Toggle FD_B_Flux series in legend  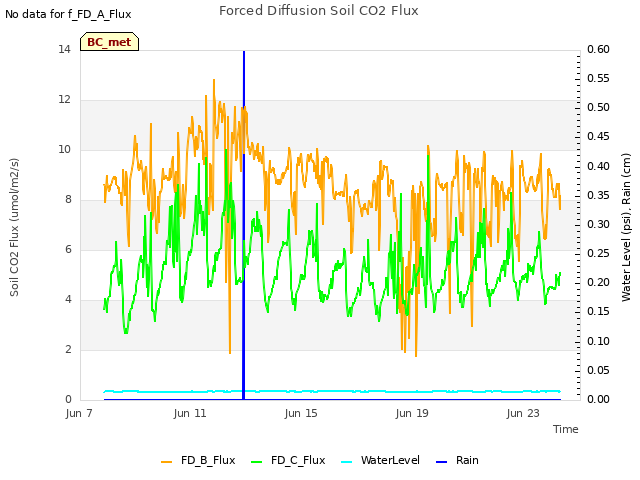[x=198, y=460]
